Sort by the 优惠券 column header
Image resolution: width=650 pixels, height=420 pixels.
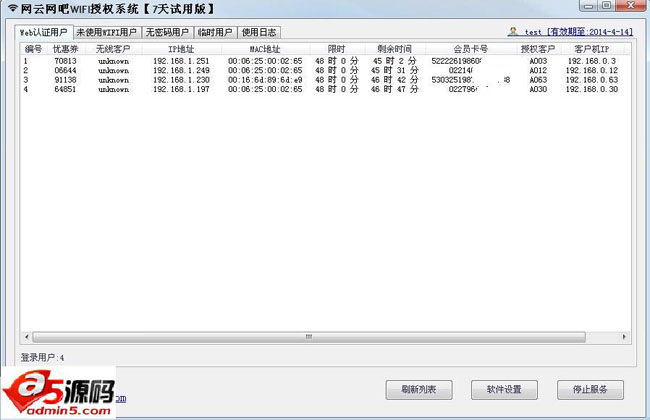click(65, 49)
